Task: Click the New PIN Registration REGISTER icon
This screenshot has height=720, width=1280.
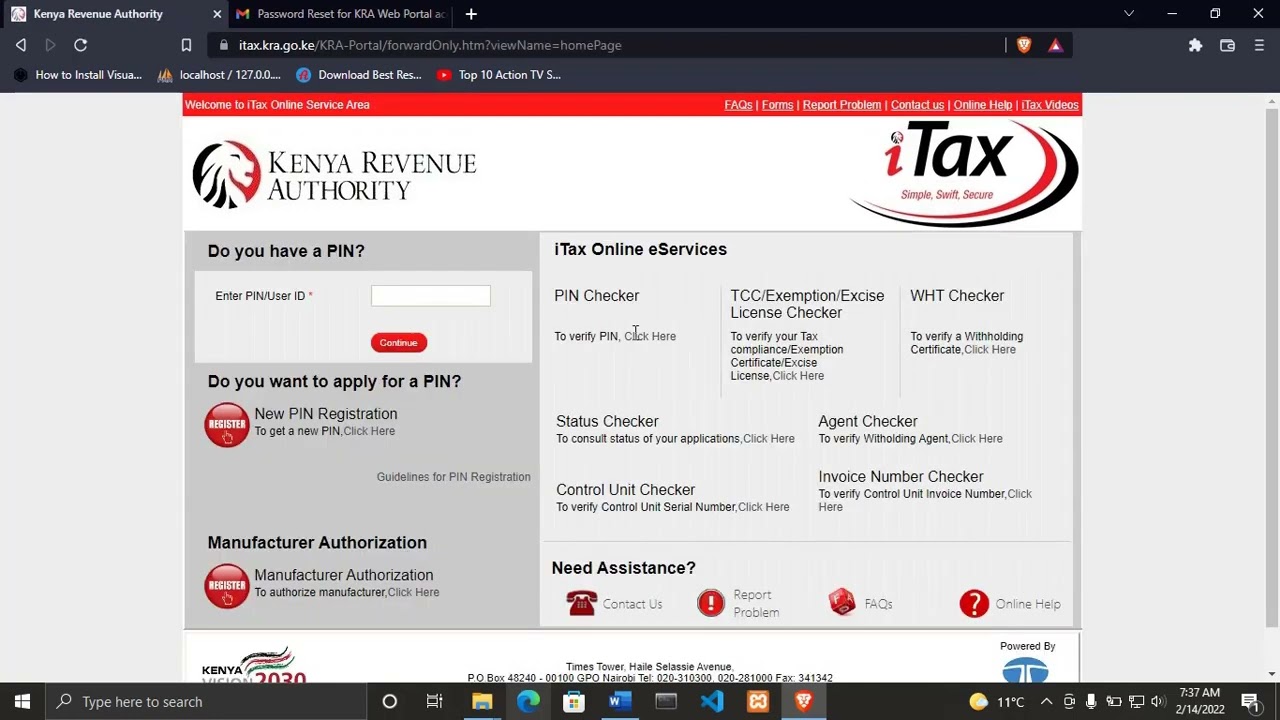Action: [x=227, y=425]
